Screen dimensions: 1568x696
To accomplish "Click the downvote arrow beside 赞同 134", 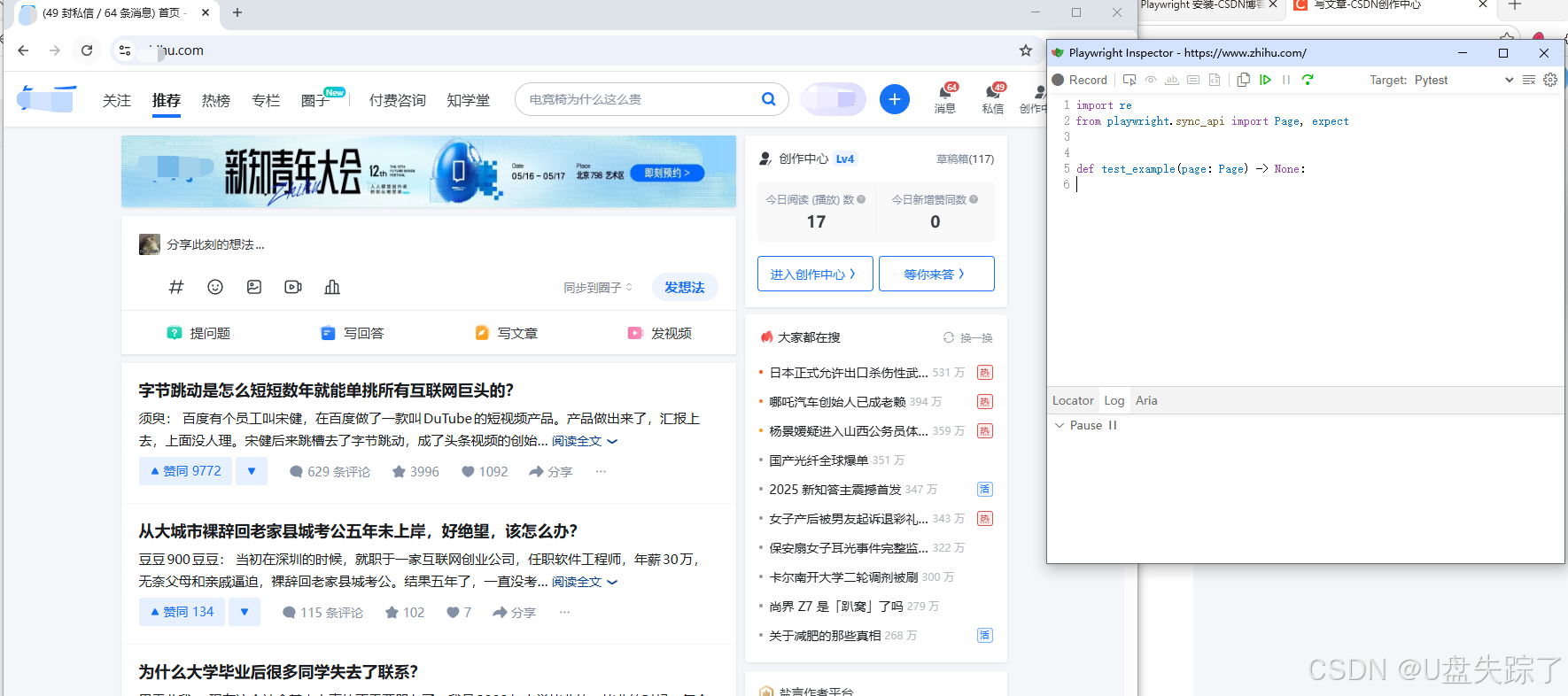I will (x=245, y=612).
